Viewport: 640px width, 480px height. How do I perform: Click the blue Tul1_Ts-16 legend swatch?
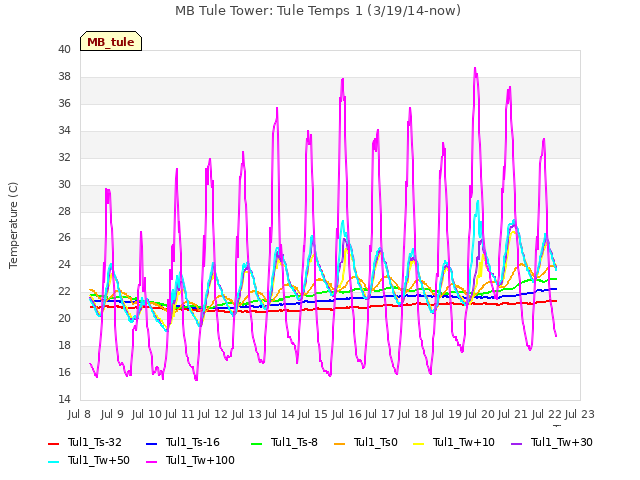coord(151,444)
